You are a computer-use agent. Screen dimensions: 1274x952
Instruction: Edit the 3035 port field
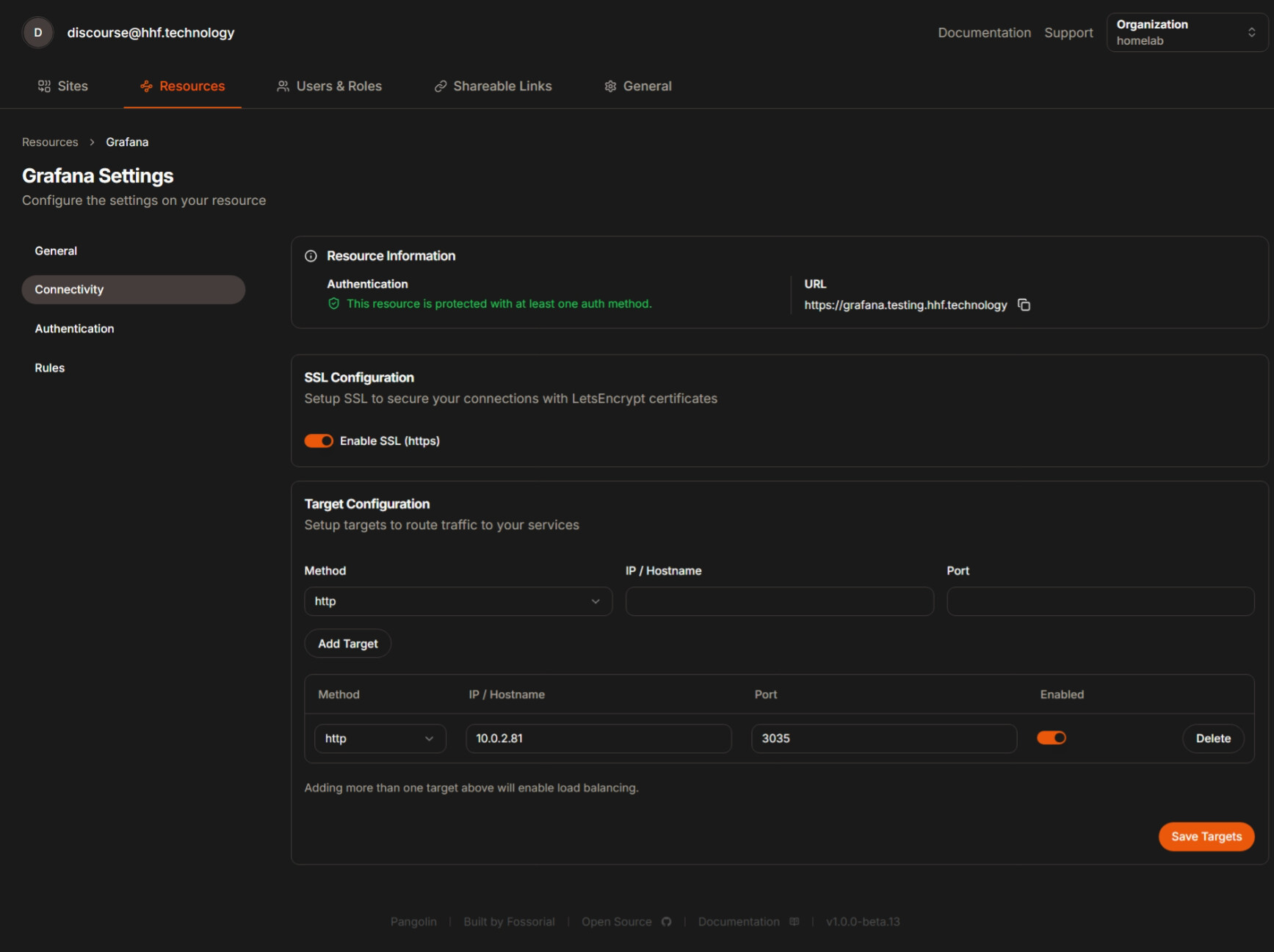coord(884,738)
